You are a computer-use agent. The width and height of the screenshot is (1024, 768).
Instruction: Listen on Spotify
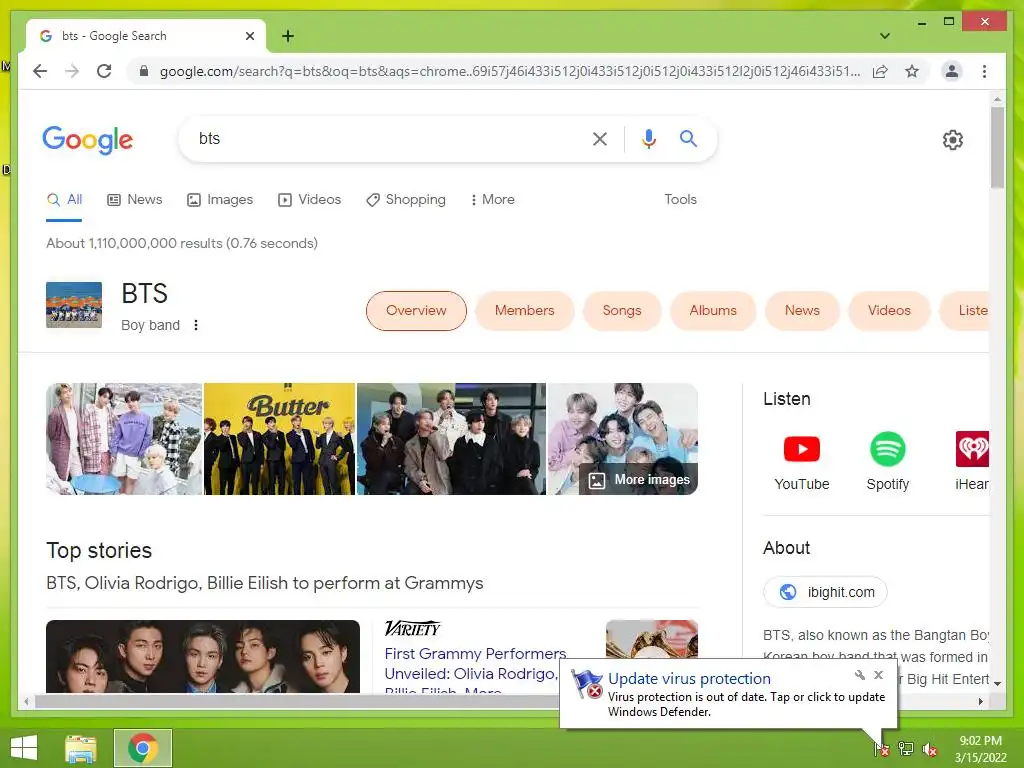pyautogui.click(x=888, y=461)
